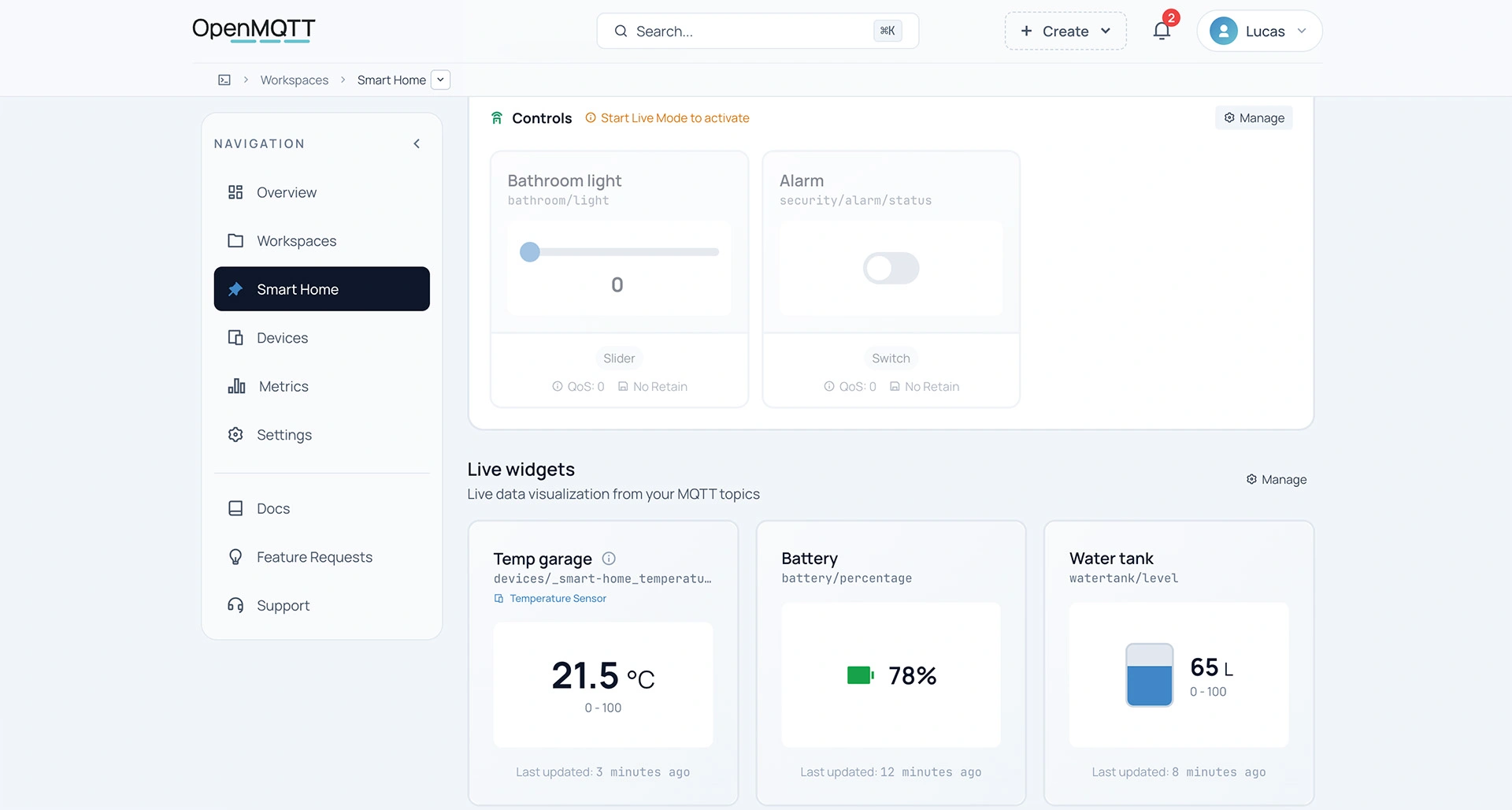Click the Lucas user avatar icon
This screenshot has width=1512, height=810.
tap(1223, 32)
